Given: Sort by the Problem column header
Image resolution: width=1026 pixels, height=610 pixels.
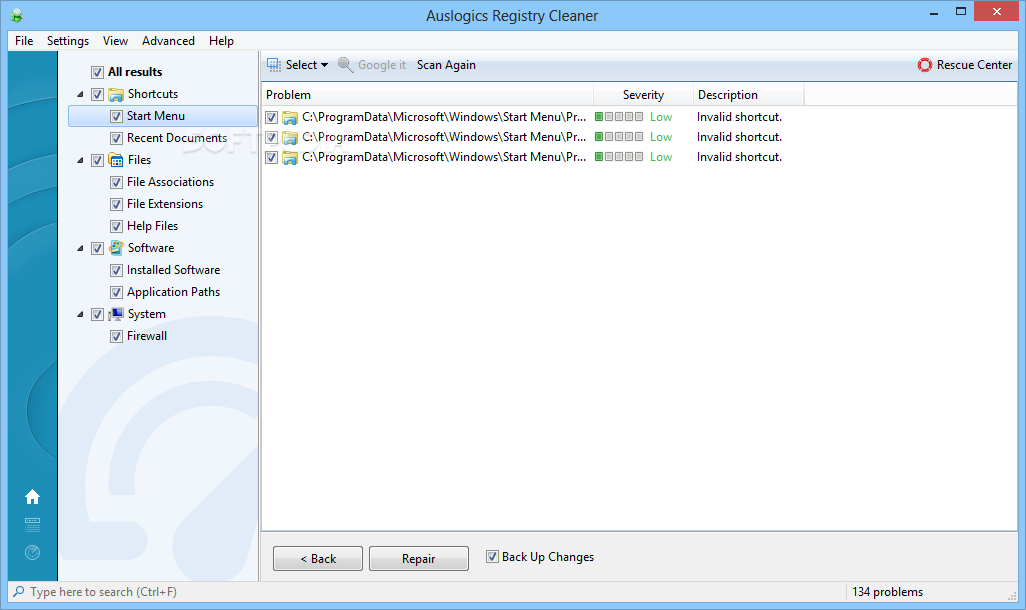Looking at the screenshot, I should click(x=427, y=95).
